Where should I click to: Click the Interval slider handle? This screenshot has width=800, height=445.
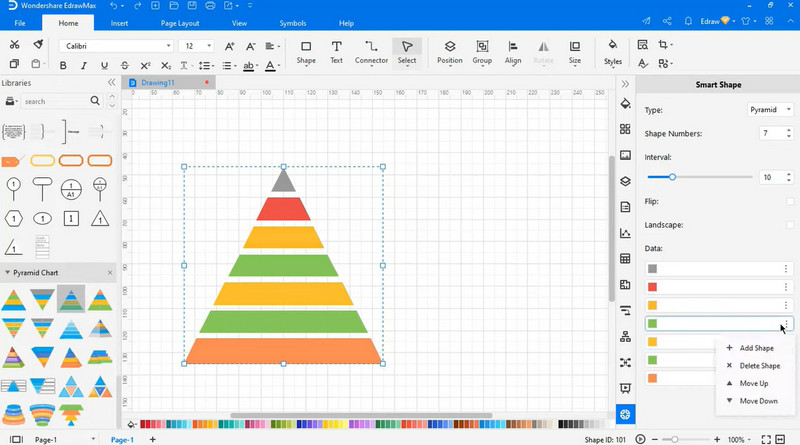click(672, 177)
